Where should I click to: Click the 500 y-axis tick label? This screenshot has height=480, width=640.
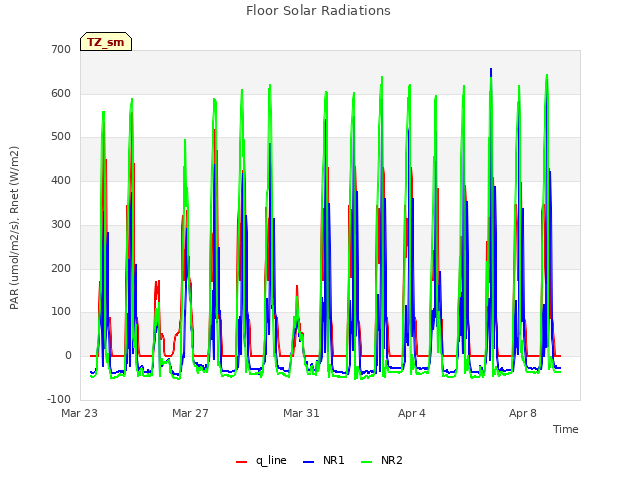pos(61,137)
